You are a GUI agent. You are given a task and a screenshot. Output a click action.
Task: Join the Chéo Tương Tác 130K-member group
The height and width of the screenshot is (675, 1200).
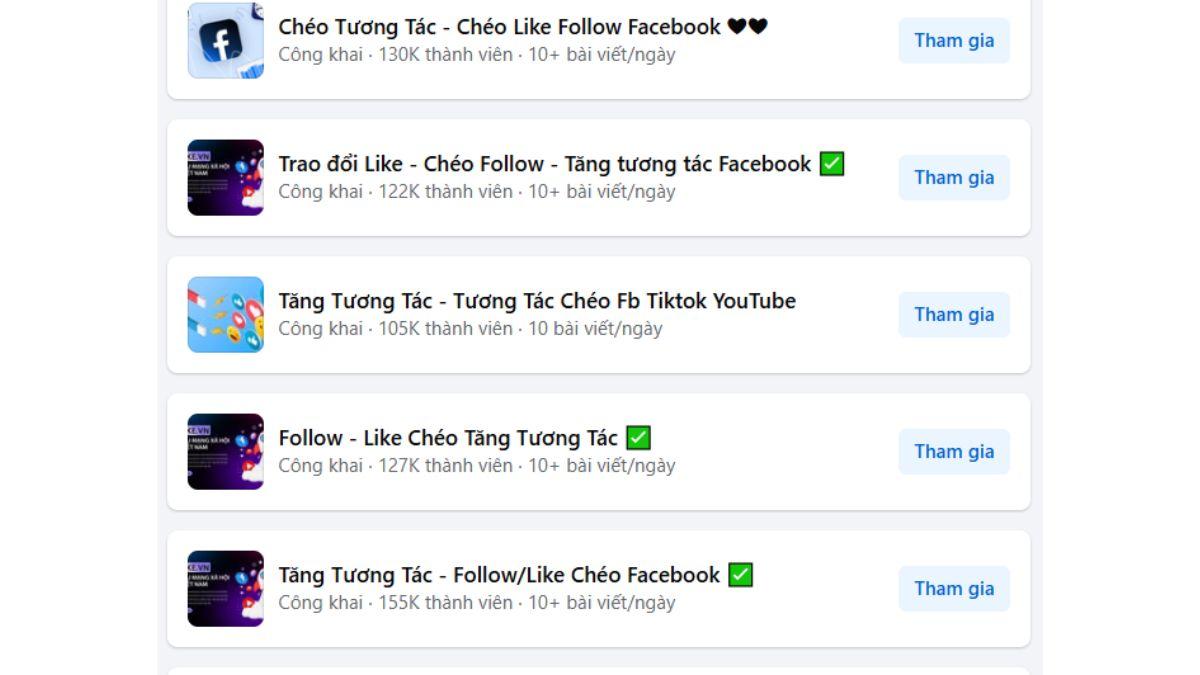click(x=954, y=41)
